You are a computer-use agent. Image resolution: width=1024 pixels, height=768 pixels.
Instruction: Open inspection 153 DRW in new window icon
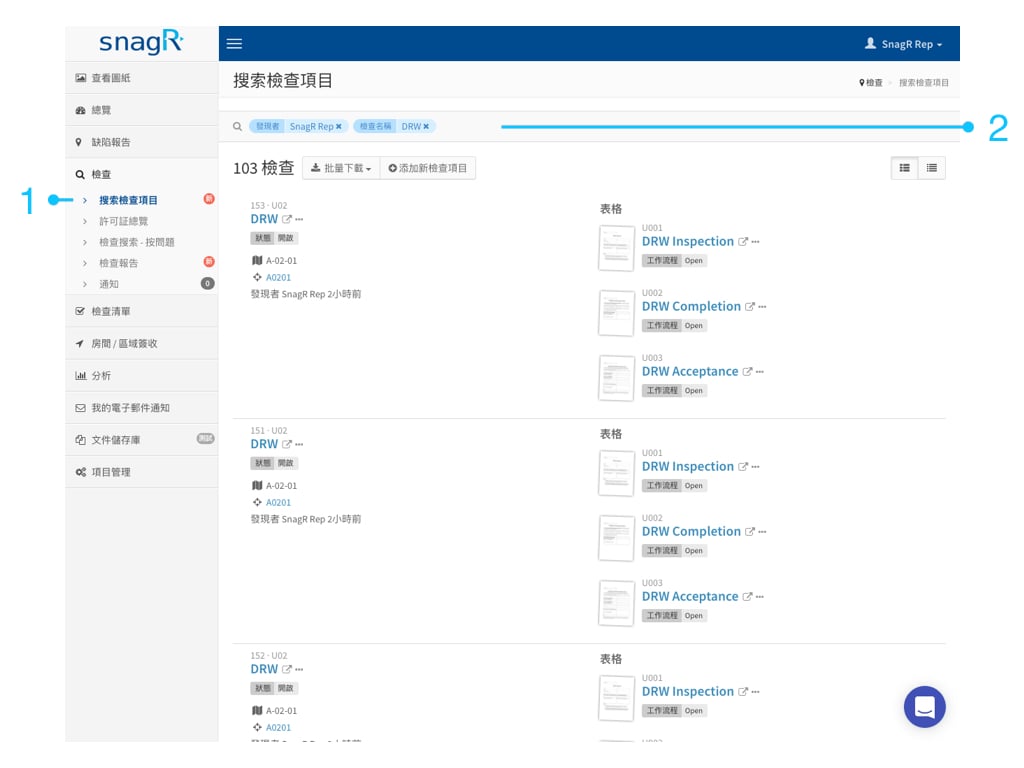click(286, 219)
